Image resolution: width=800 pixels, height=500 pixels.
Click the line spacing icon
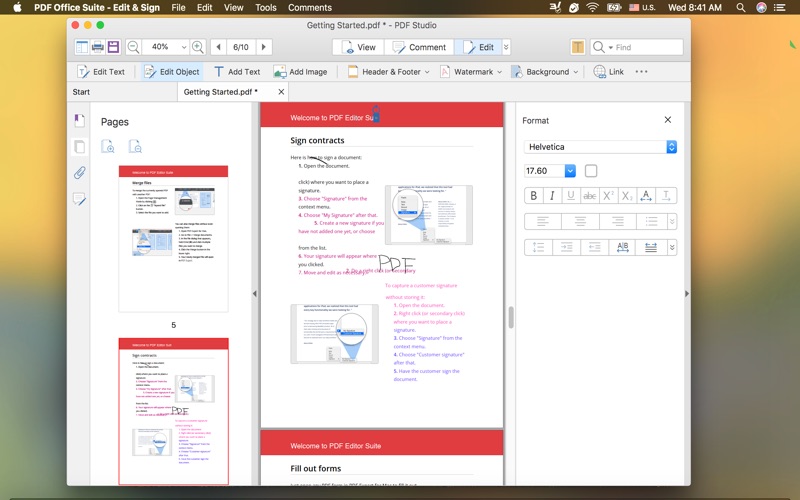point(538,247)
